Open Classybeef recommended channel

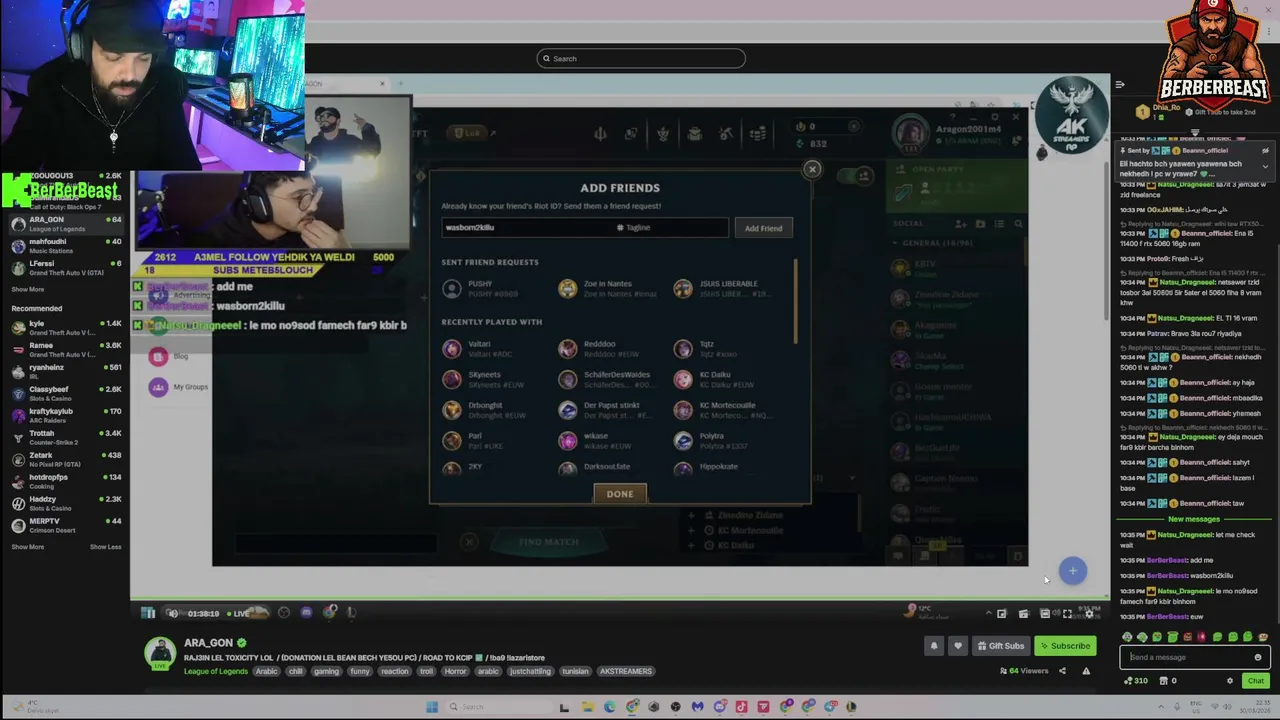pos(65,394)
